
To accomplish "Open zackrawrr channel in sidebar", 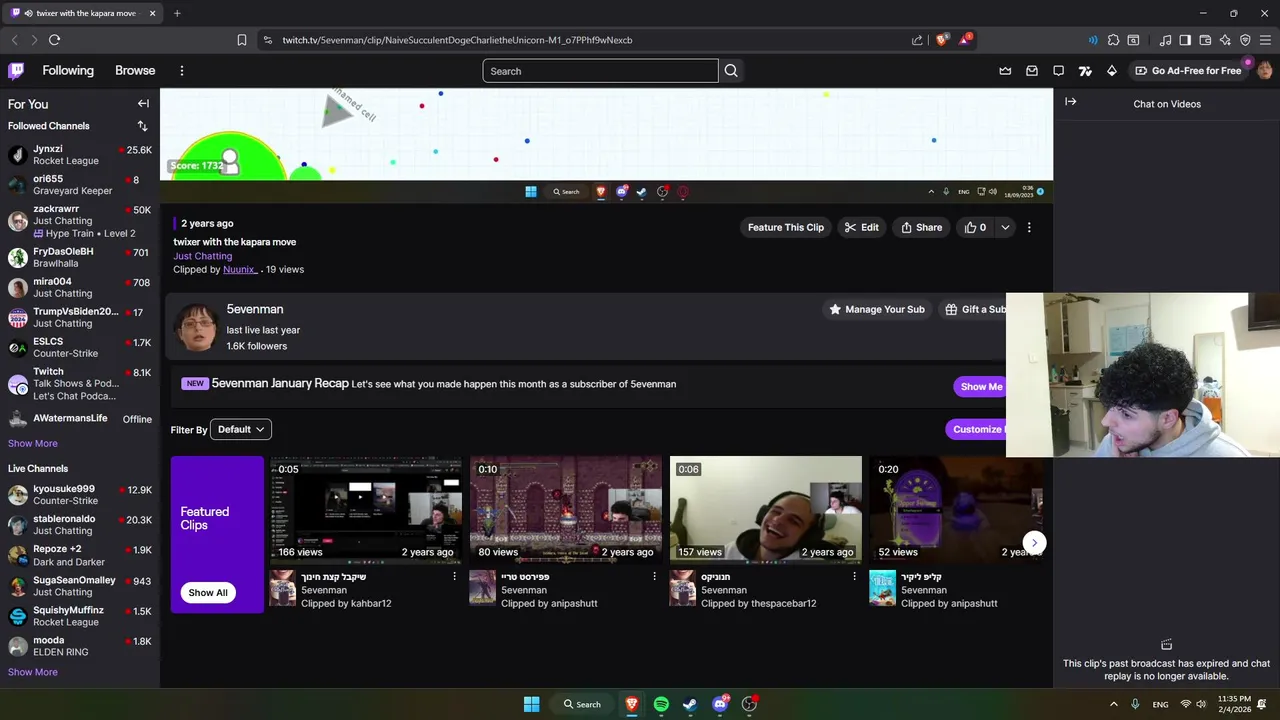I will point(80,221).
